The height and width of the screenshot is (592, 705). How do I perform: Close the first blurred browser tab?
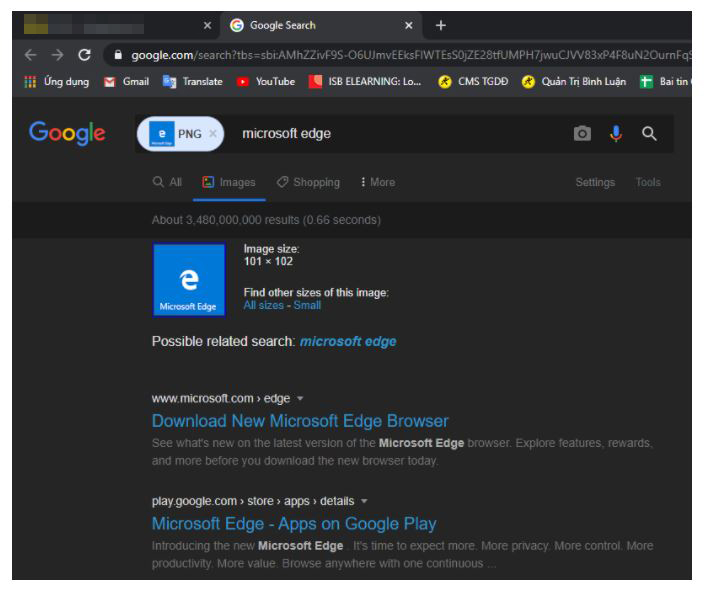pyautogui.click(x=207, y=26)
